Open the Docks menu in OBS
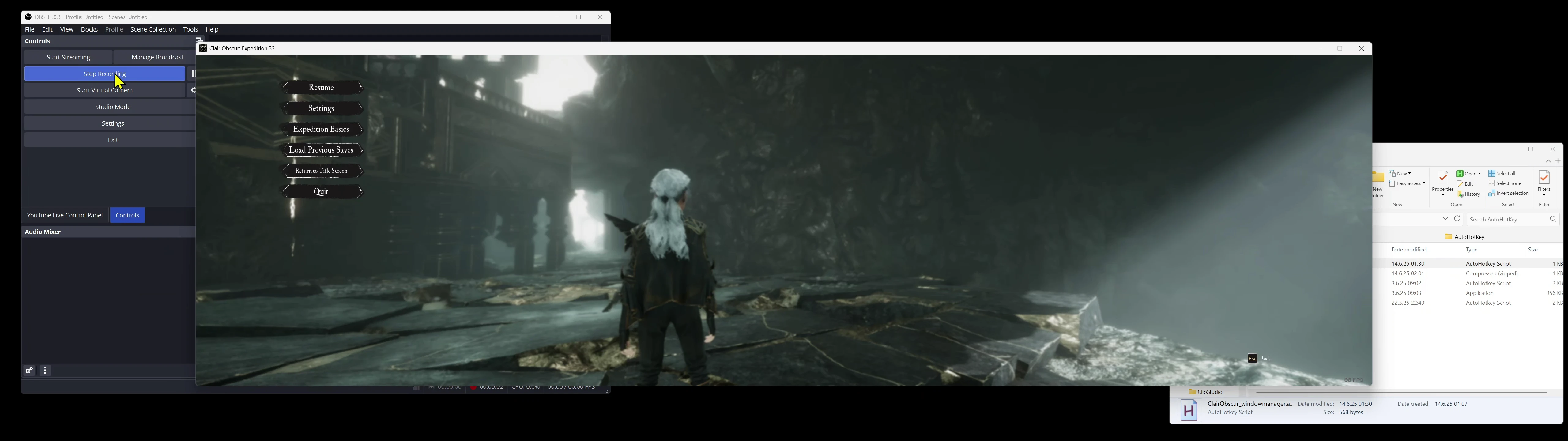Viewport: 1568px width, 441px height. (89, 29)
